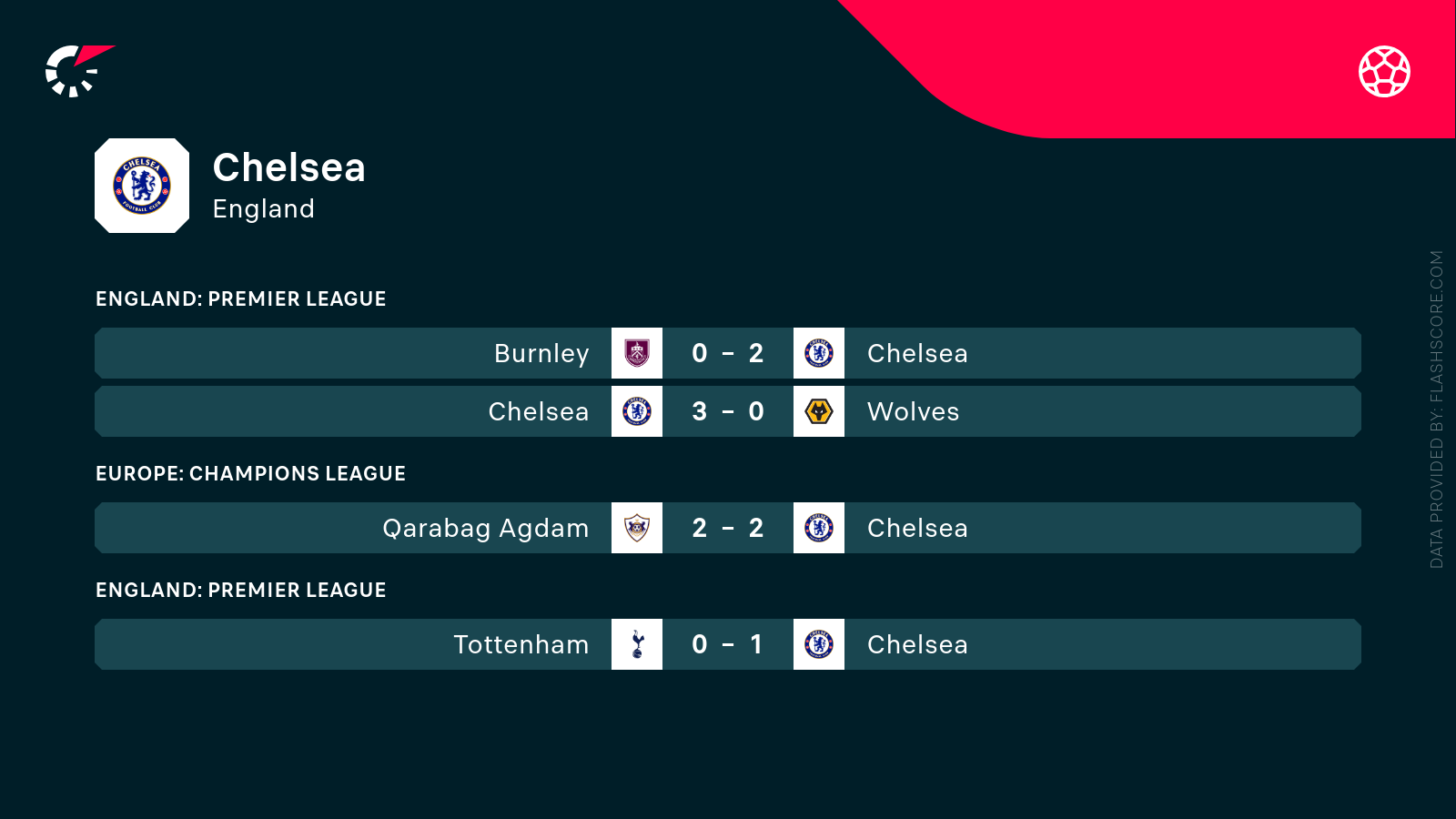Screen dimensions: 1456x819
Task: Click the Burnley crest icon
Action: pyautogui.click(x=637, y=353)
